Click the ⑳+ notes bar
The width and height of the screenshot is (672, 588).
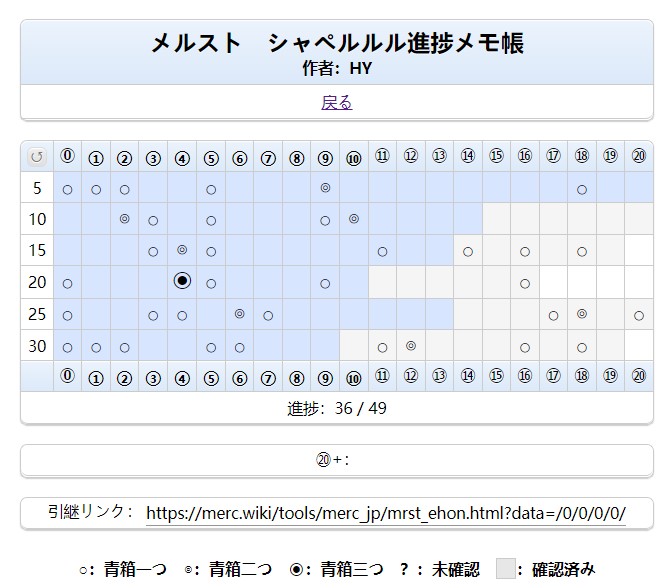click(337, 460)
